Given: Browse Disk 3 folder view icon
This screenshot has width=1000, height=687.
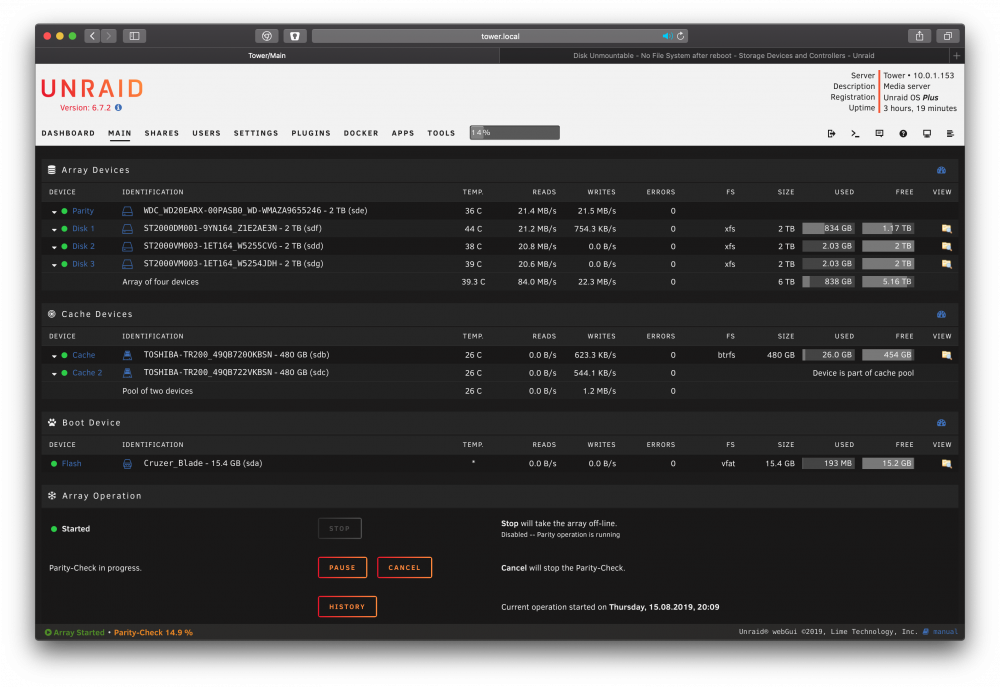Looking at the screenshot, I should pyautogui.click(x=946, y=264).
